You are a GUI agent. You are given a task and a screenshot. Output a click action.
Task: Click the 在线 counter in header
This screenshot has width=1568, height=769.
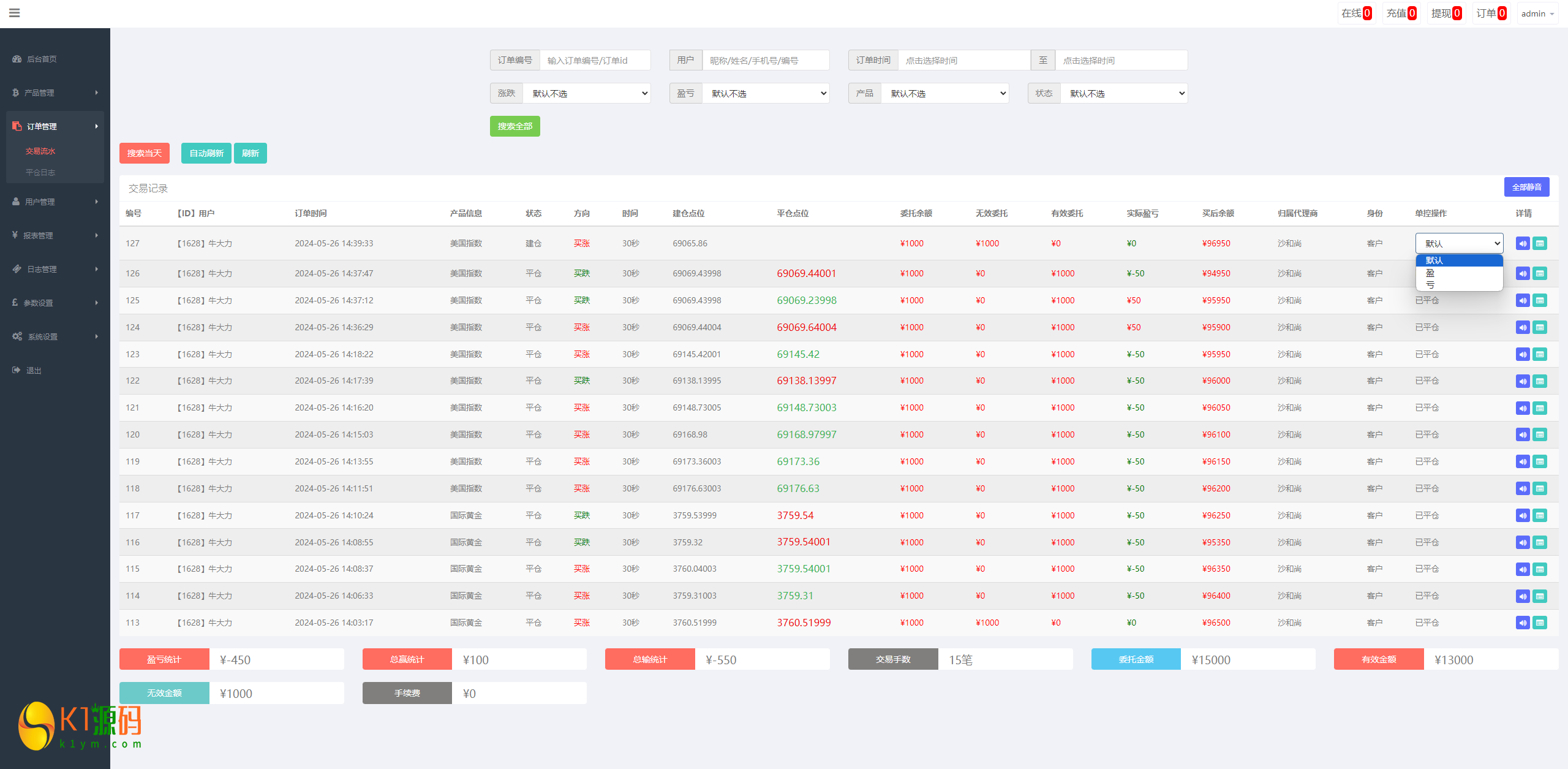pyautogui.click(x=1356, y=13)
